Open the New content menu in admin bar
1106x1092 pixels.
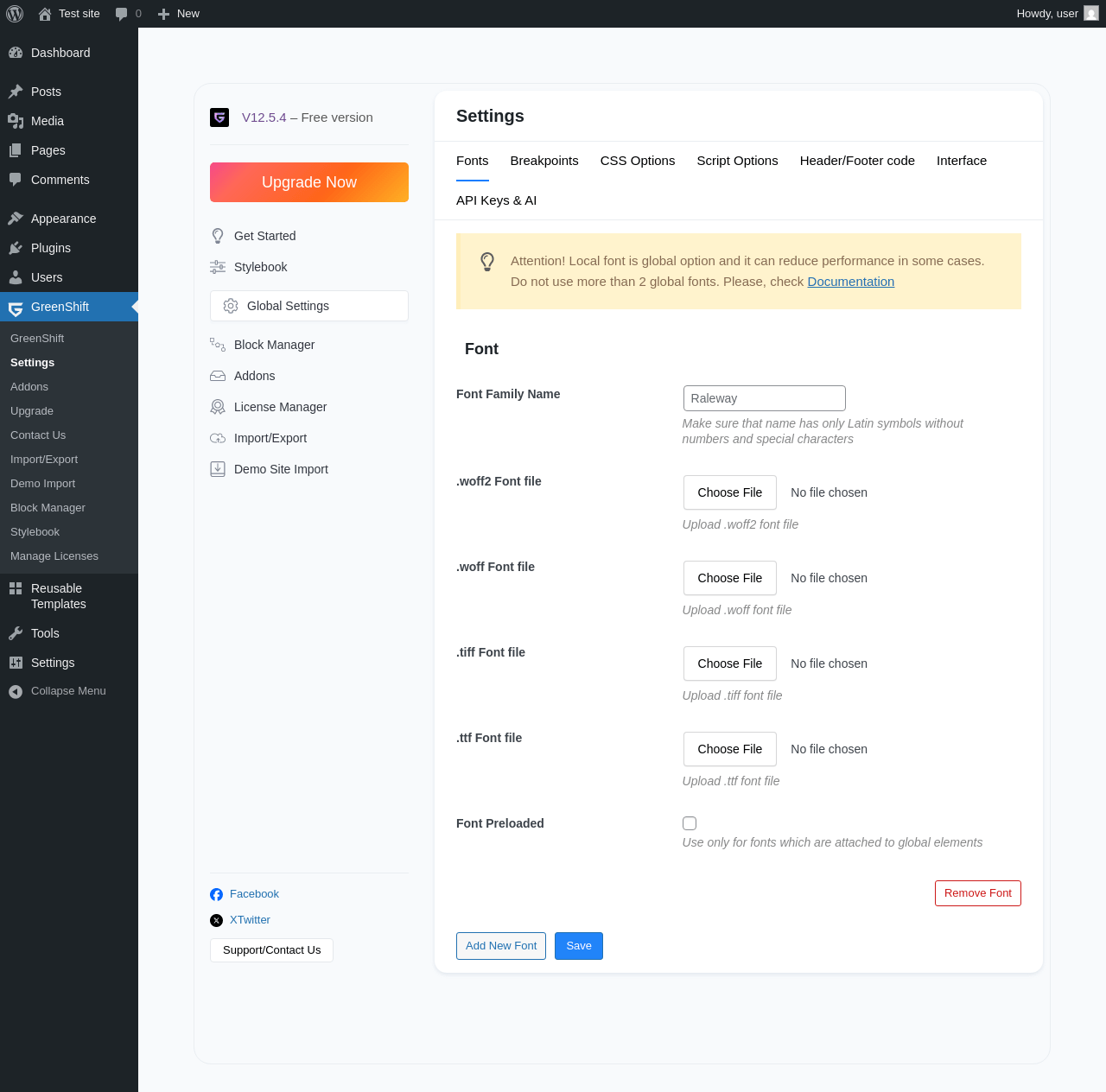(x=179, y=14)
